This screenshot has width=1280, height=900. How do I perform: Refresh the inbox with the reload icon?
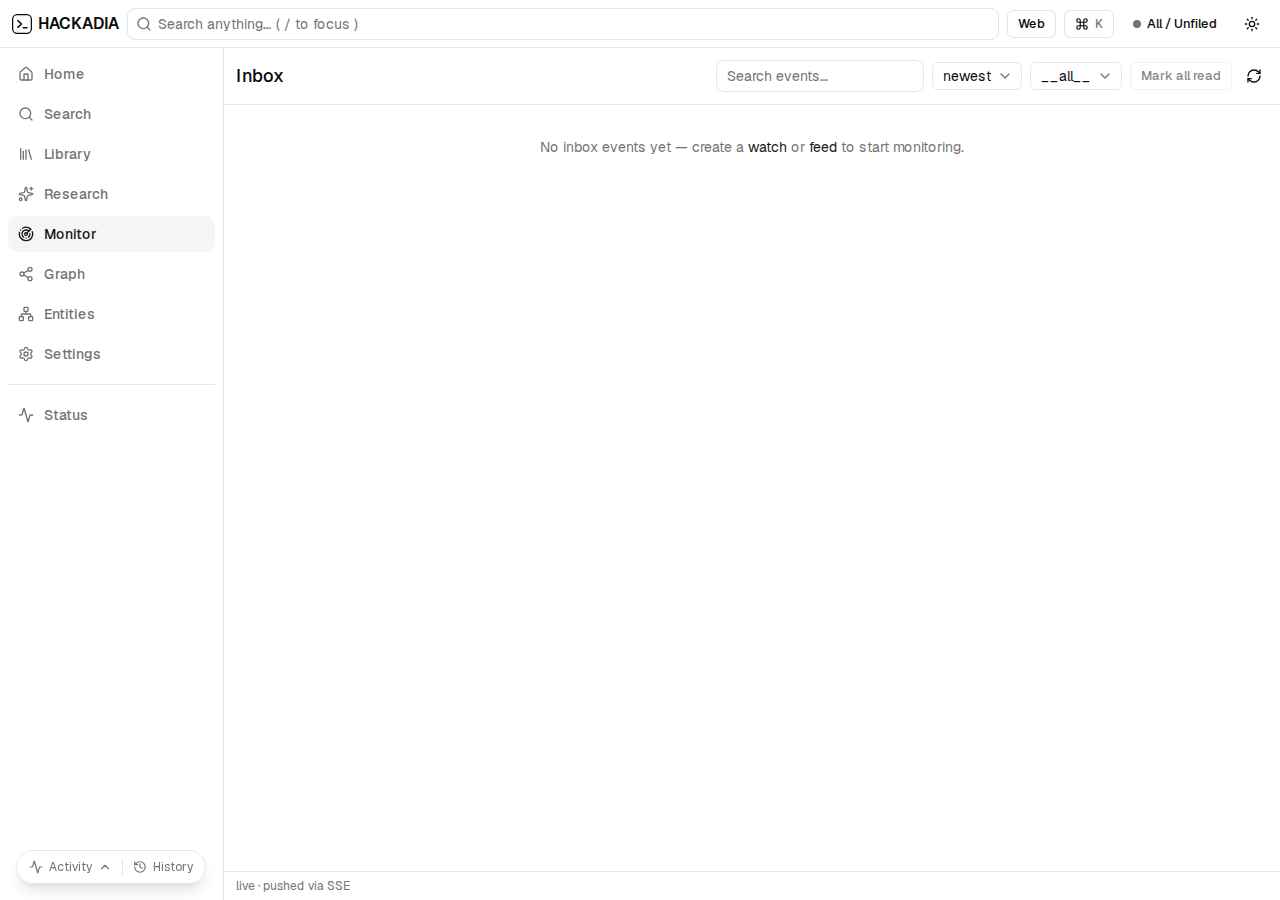coord(1254,76)
